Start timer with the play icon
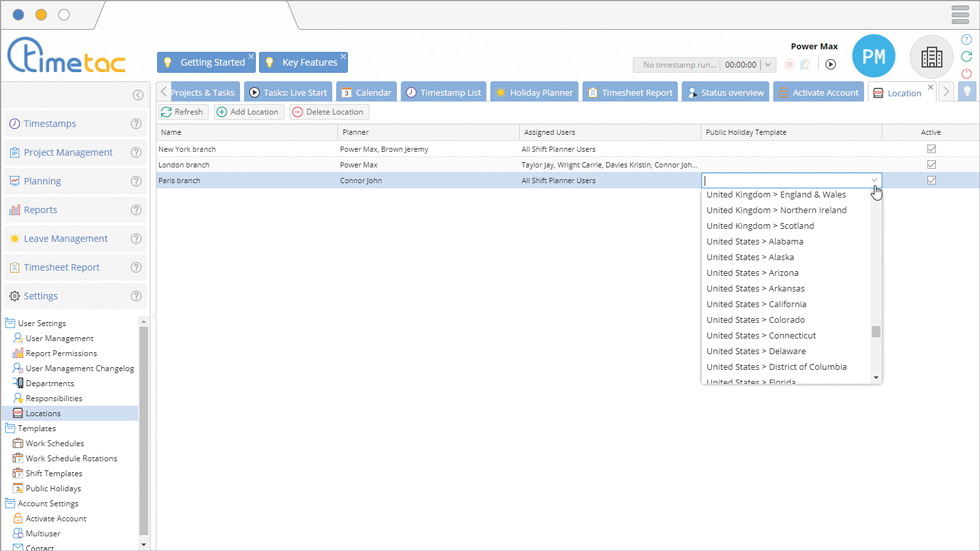The width and height of the screenshot is (980, 551). pyautogui.click(x=830, y=65)
